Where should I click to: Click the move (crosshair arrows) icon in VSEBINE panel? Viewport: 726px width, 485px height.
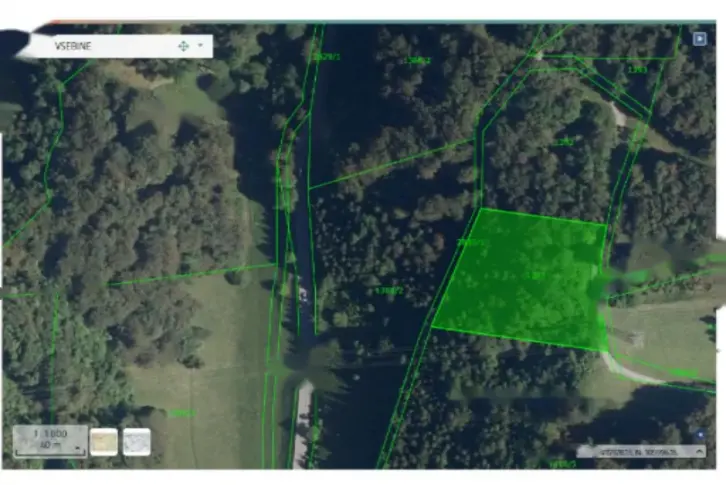pyautogui.click(x=183, y=46)
